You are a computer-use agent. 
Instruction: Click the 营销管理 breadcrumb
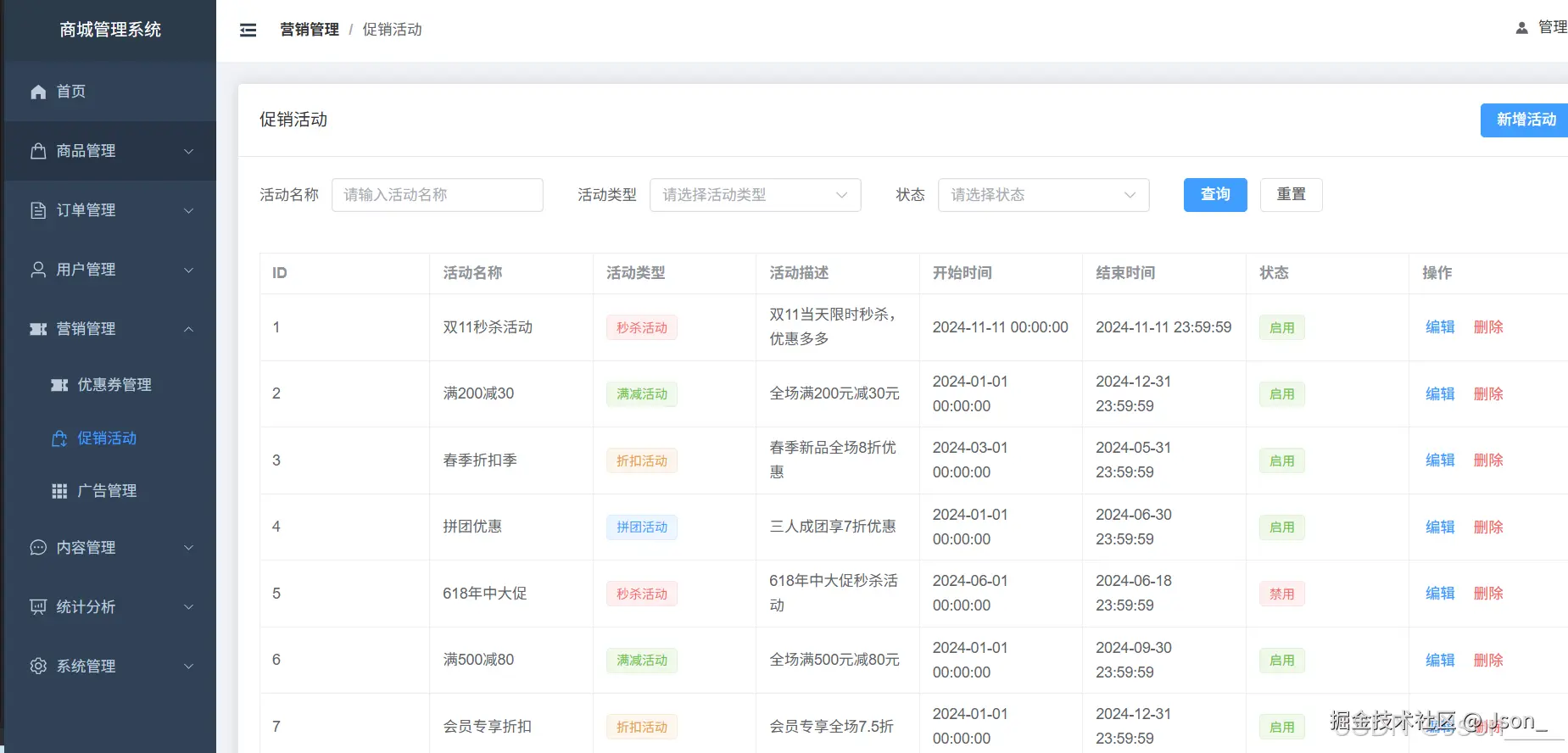(310, 30)
